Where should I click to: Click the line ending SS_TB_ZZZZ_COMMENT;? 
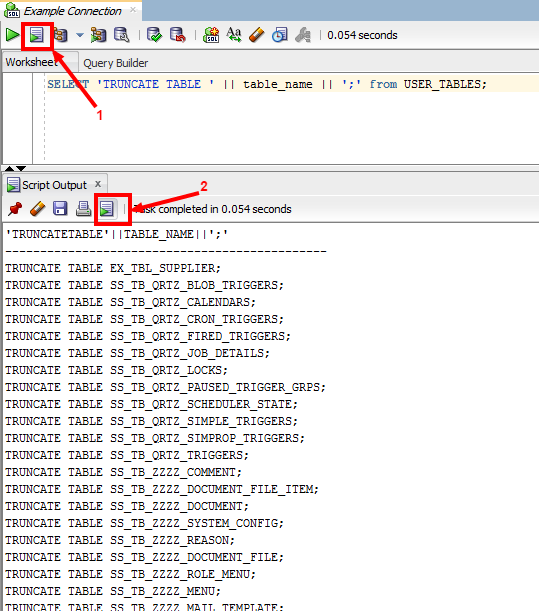click(123, 472)
